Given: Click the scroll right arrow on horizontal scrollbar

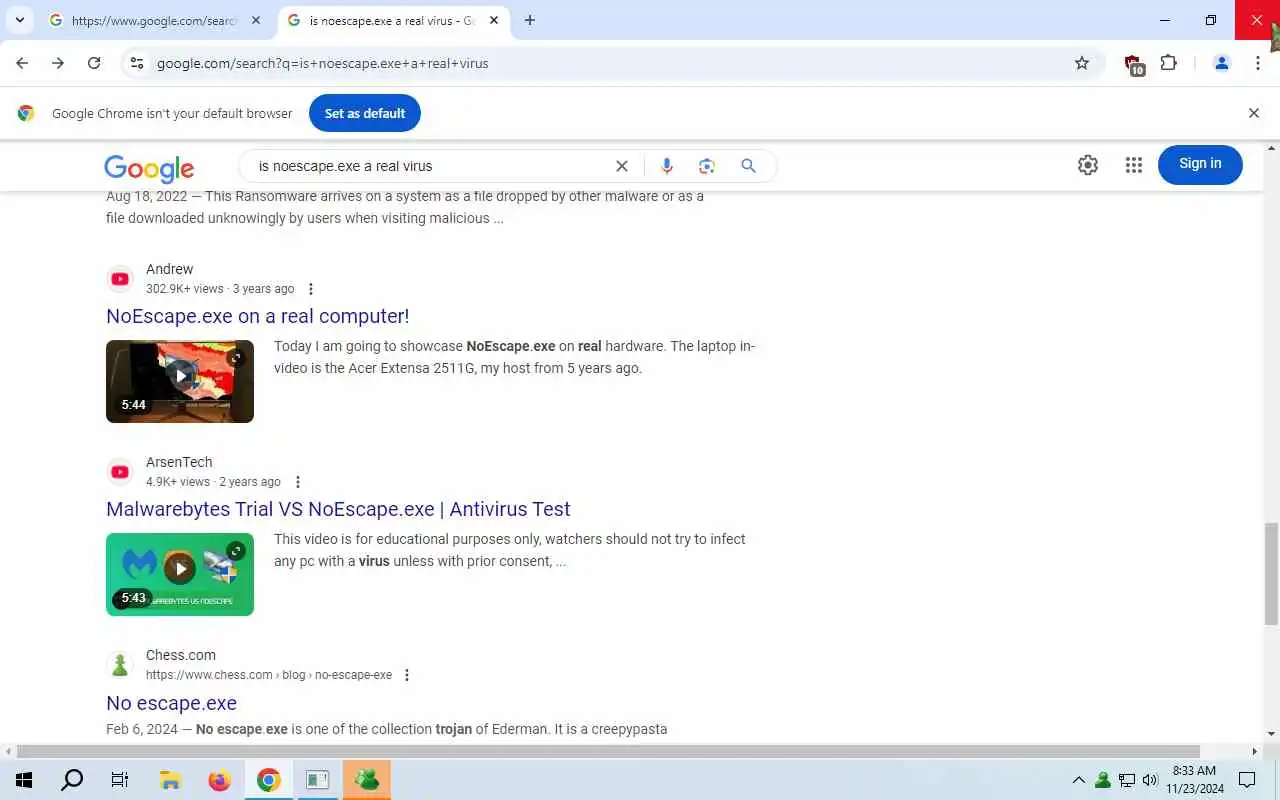Looking at the screenshot, I should coord(1255,751).
